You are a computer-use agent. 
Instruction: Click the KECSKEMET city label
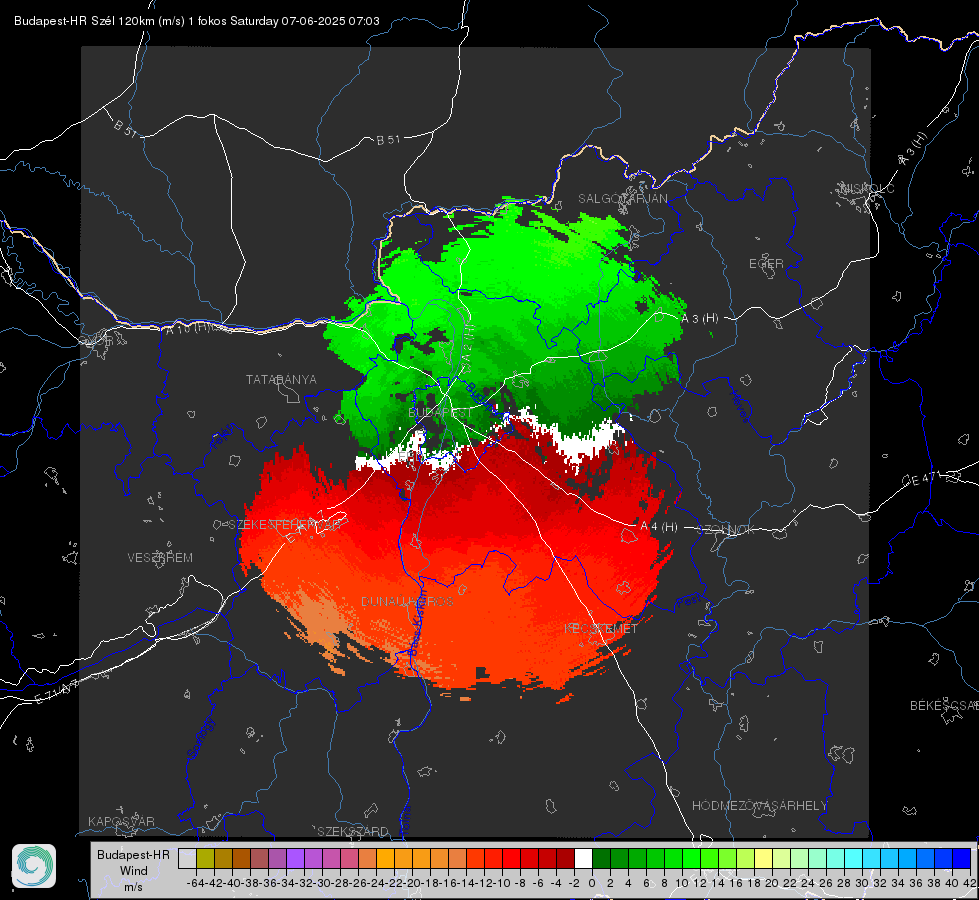601,628
